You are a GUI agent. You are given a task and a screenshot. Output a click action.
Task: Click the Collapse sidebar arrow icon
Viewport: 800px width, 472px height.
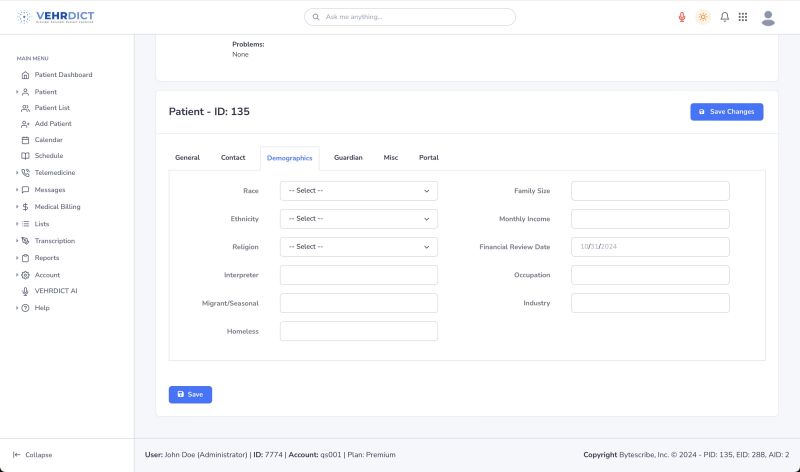click(16, 455)
